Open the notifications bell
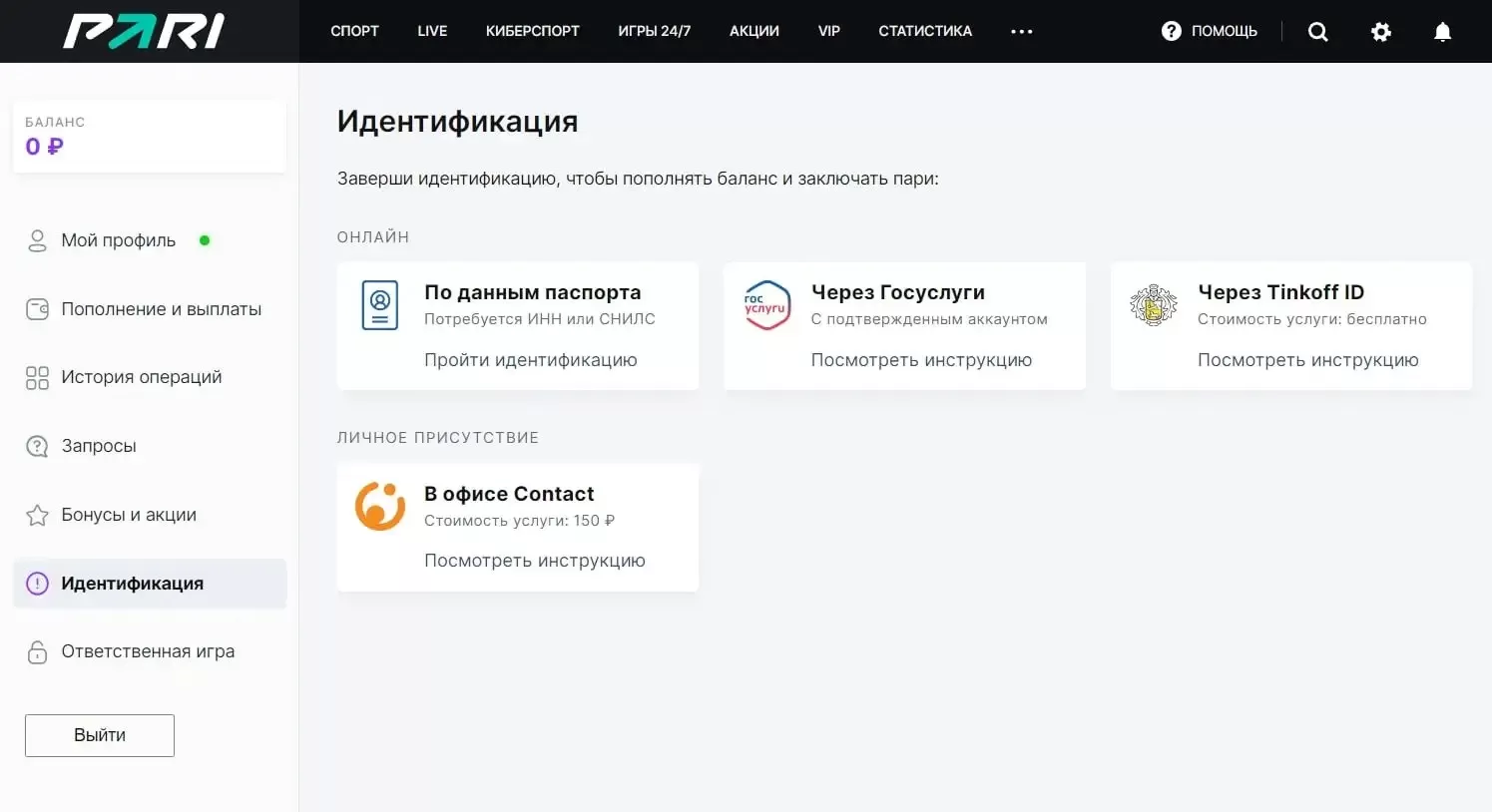Image resolution: width=1492 pixels, height=812 pixels. [1442, 31]
